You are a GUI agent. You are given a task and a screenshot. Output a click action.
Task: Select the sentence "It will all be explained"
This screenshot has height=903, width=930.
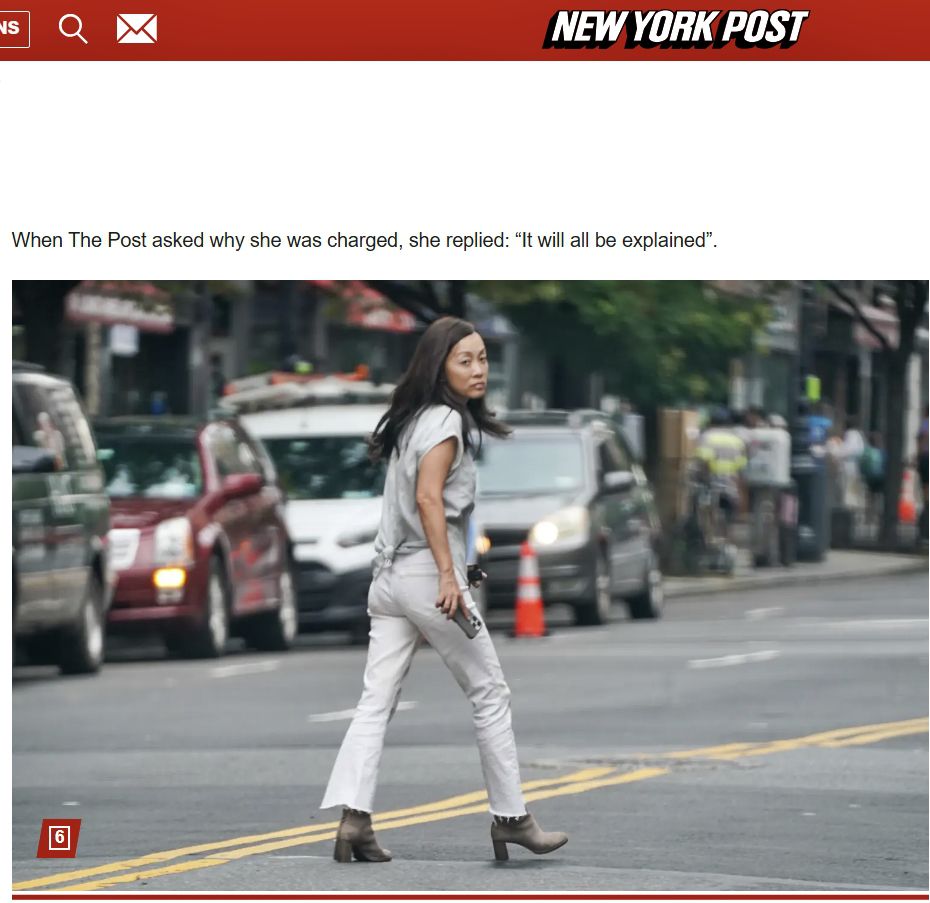(613, 240)
